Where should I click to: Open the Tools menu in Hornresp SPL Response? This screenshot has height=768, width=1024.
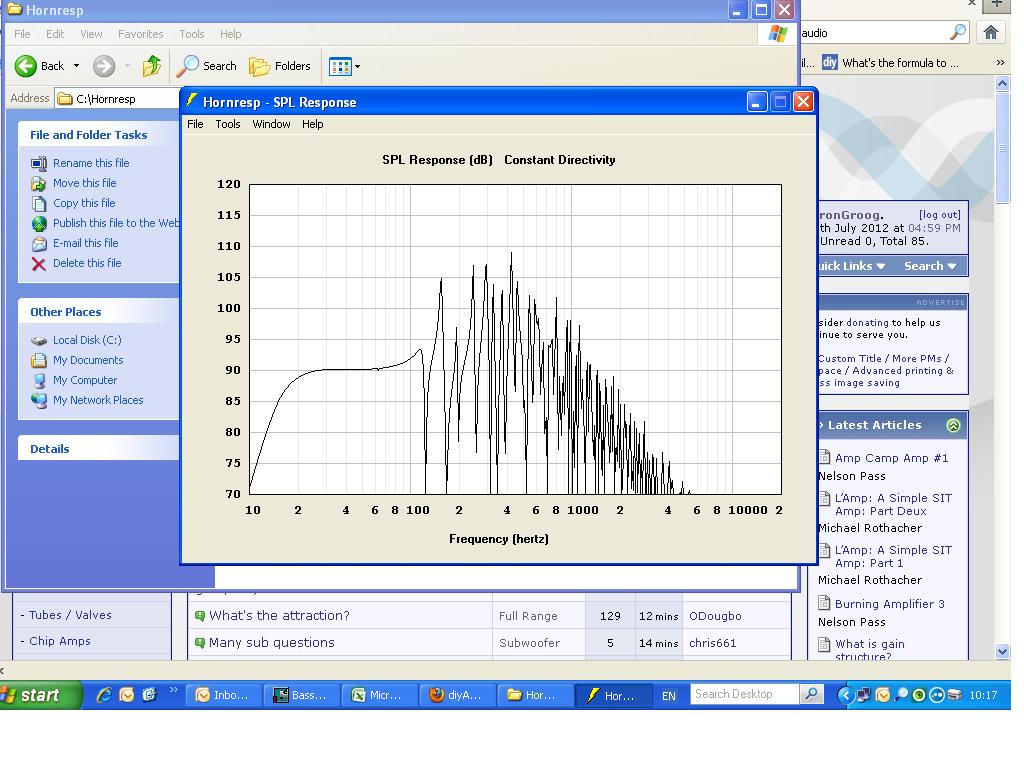(x=228, y=124)
